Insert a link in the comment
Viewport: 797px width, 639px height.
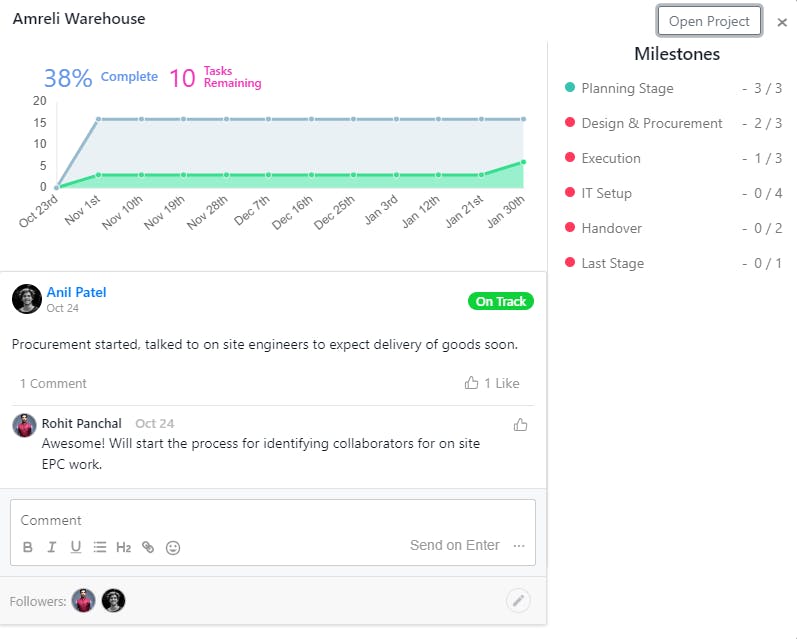coord(148,547)
